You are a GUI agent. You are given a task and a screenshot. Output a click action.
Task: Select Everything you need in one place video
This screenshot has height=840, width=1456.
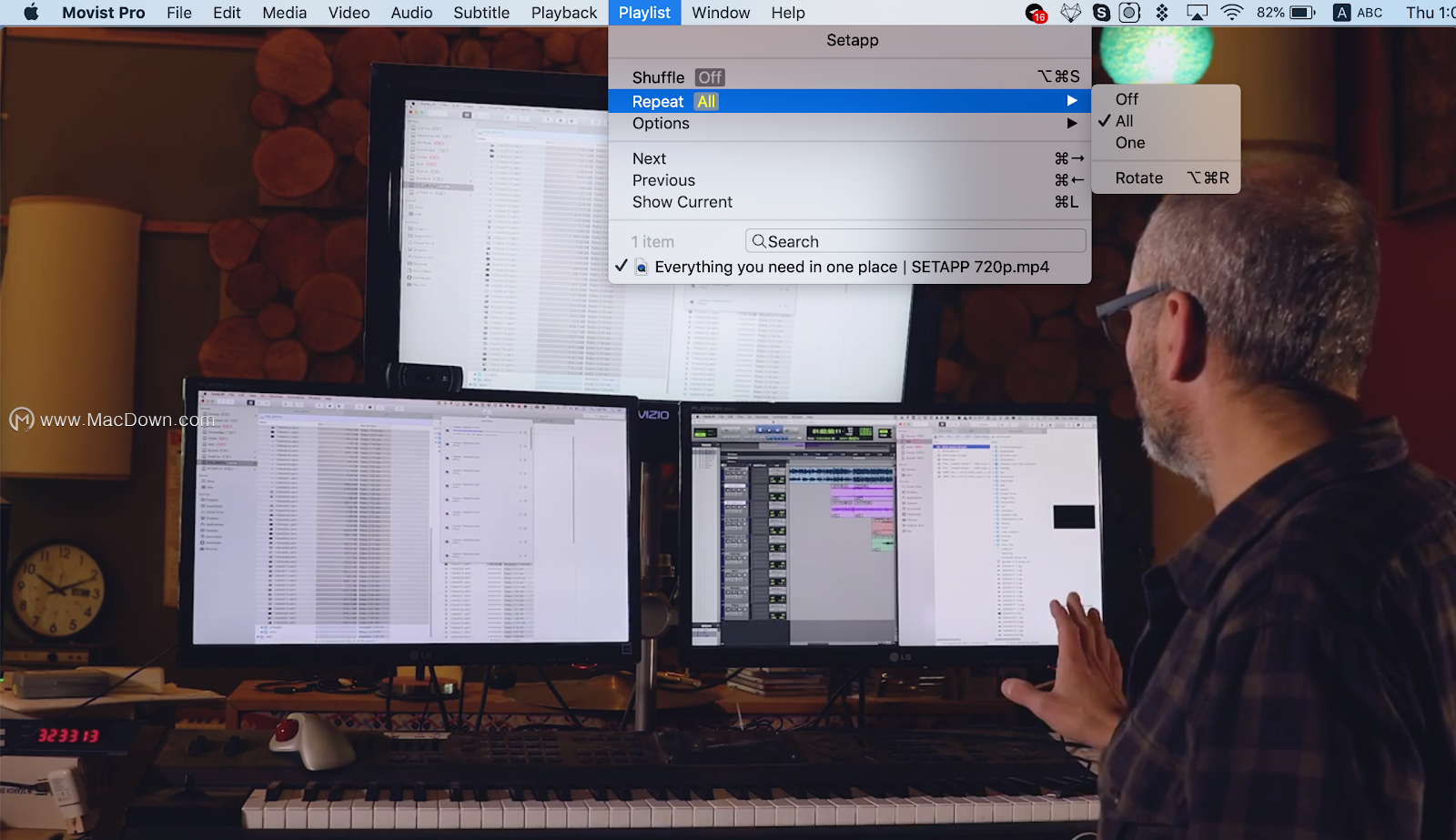click(x=850, y=267)
